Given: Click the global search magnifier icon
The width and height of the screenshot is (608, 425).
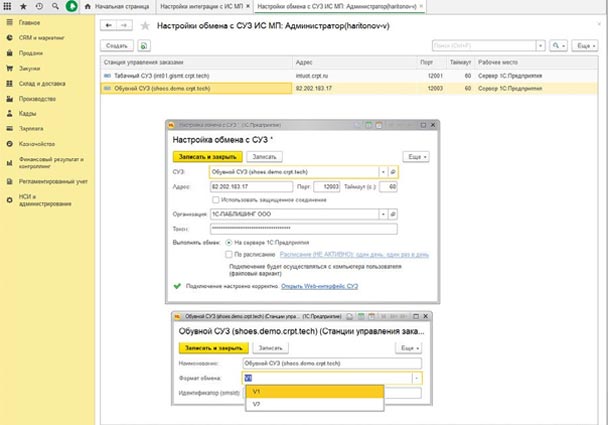Looking at the screenshot, I should point(55,6).
